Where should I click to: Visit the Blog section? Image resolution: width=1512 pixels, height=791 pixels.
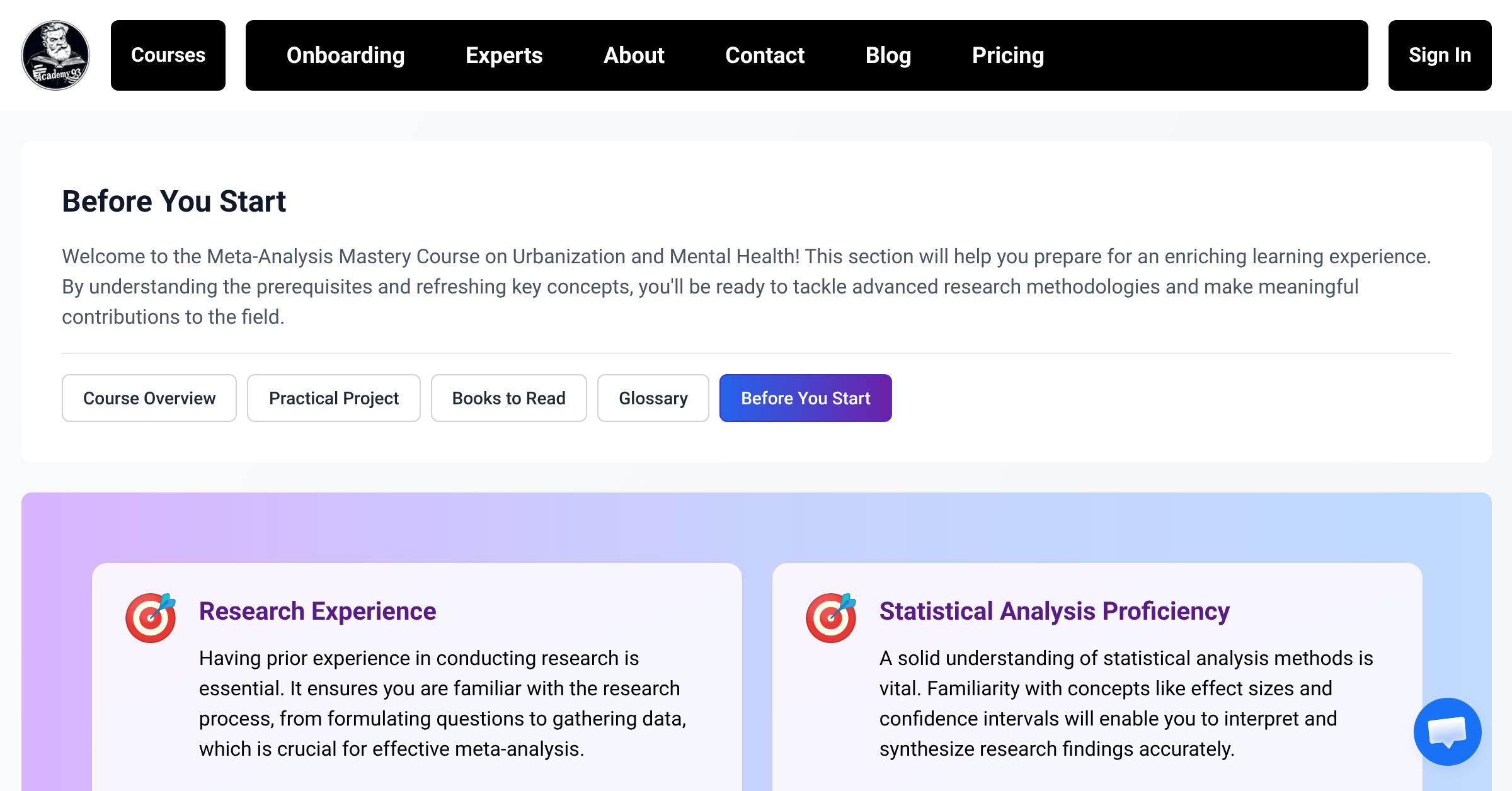pyautogui.click(x=889, y=55)
